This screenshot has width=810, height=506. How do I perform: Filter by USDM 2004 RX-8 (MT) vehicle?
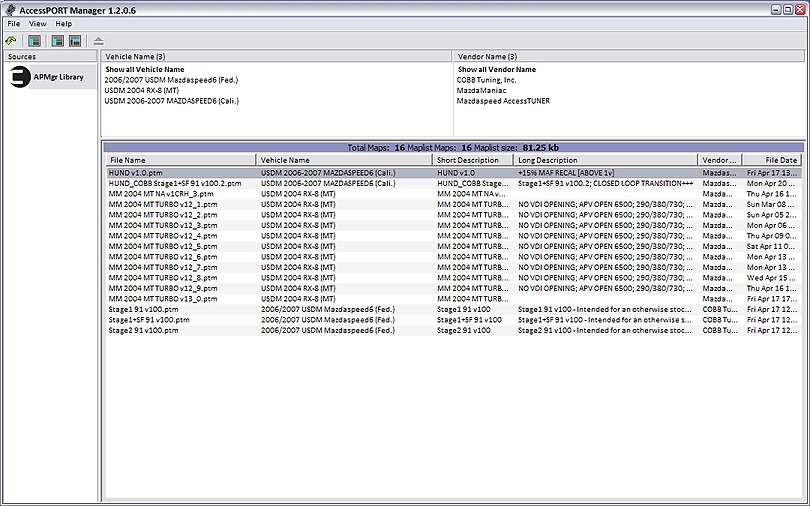pyautogui.click(x=142, y=90)
